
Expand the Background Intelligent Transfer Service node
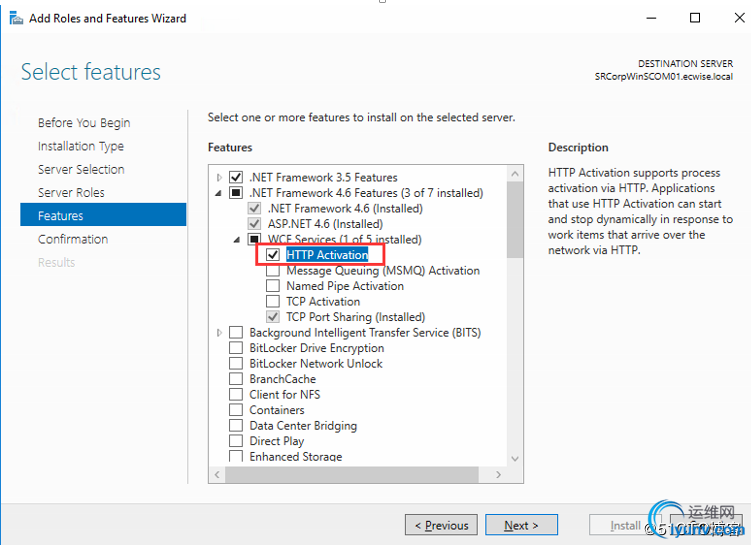click(x=219, y=333)
